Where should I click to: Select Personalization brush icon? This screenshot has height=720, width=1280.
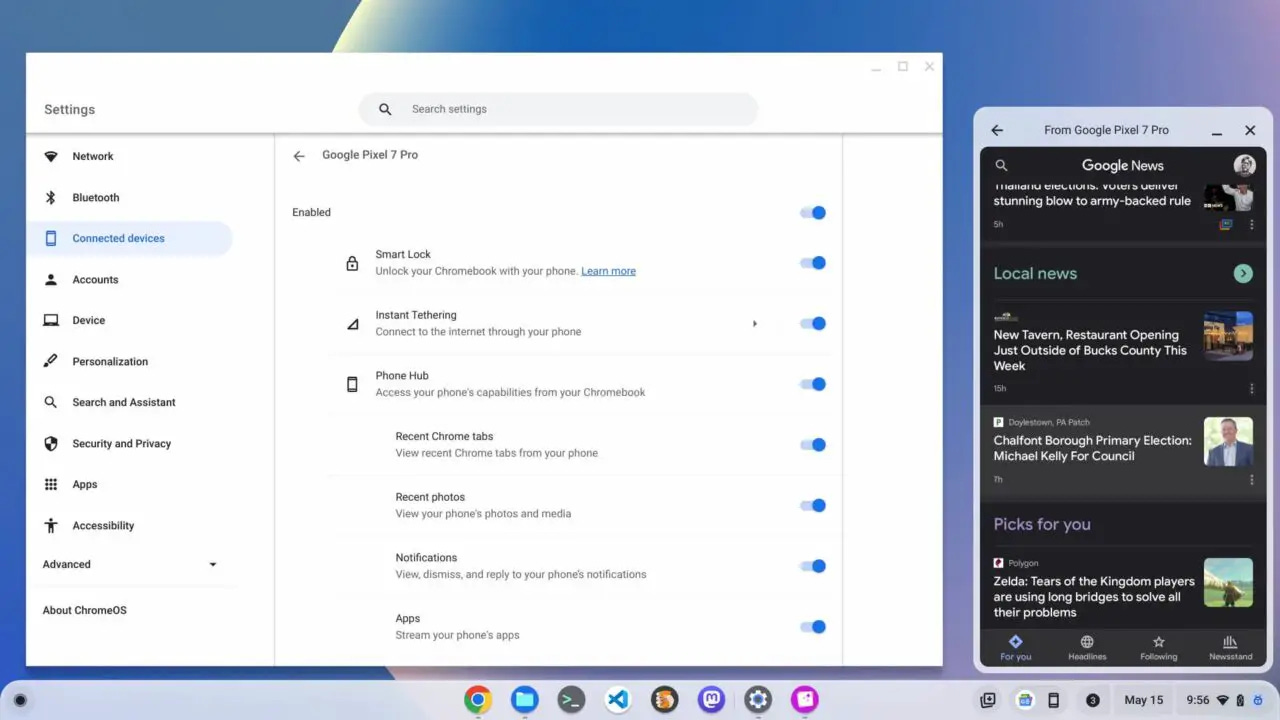[x=51, y=362]
